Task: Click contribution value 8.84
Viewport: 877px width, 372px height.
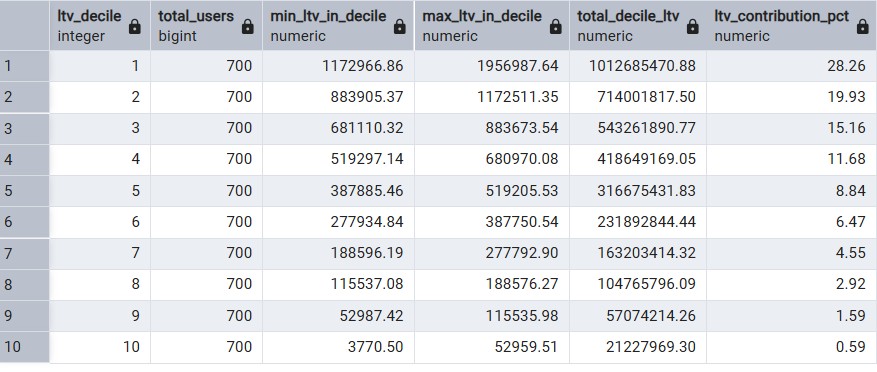Action: point(851,191)
